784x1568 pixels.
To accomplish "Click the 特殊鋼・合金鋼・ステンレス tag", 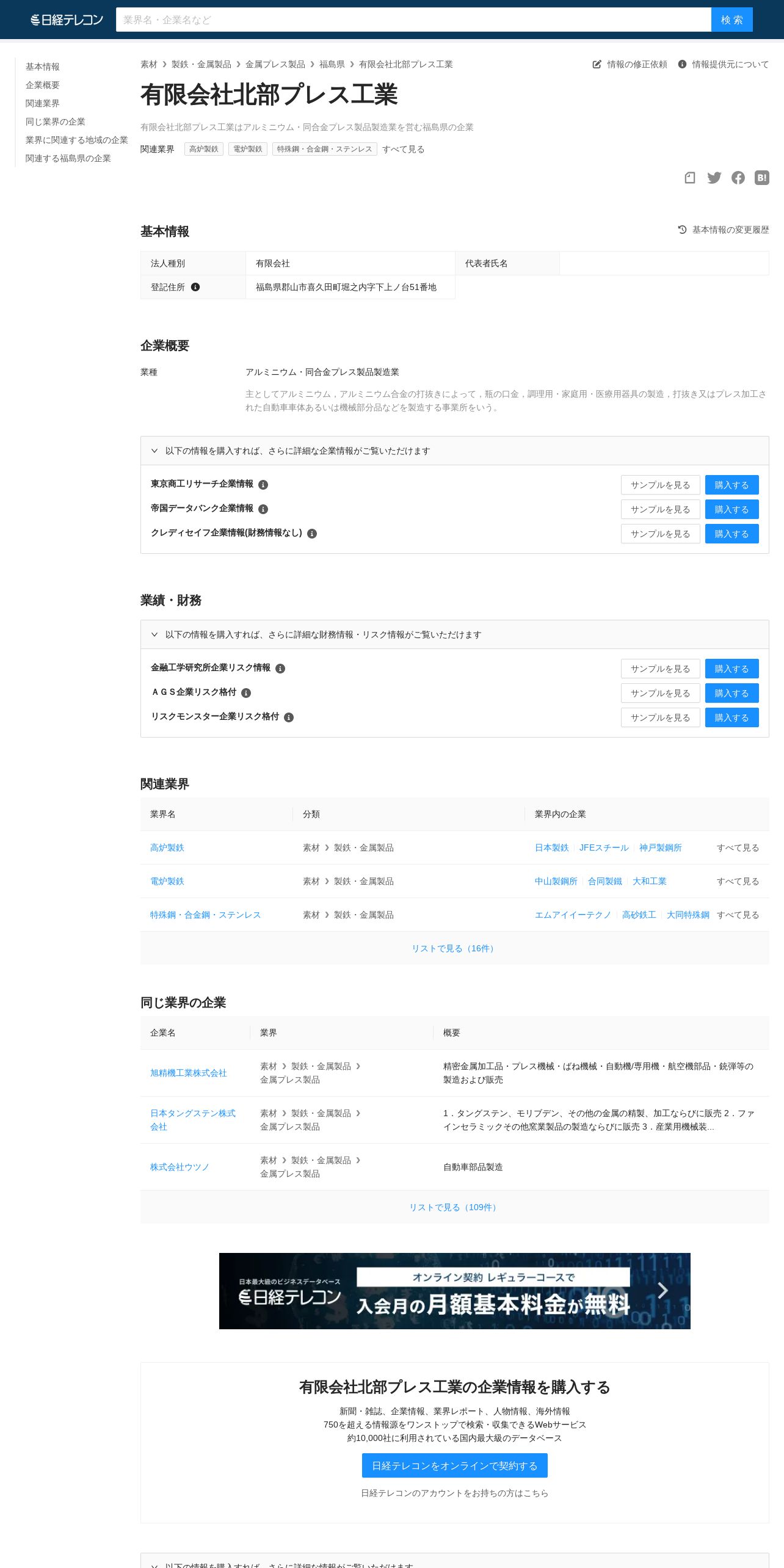I will (325, 149).
